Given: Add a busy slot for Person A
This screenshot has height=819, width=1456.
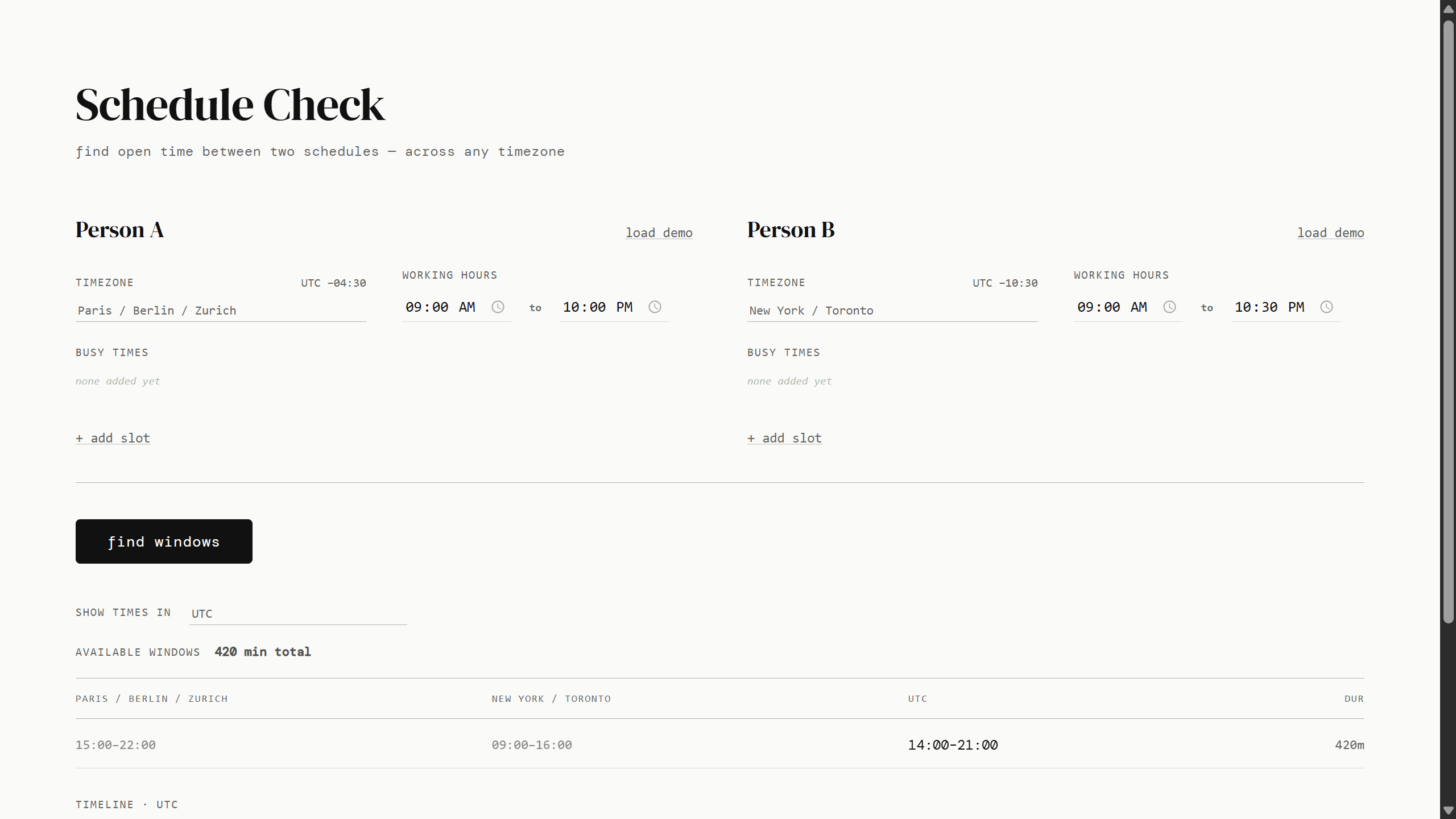Looking at the screenshot, I should (113, 438).
